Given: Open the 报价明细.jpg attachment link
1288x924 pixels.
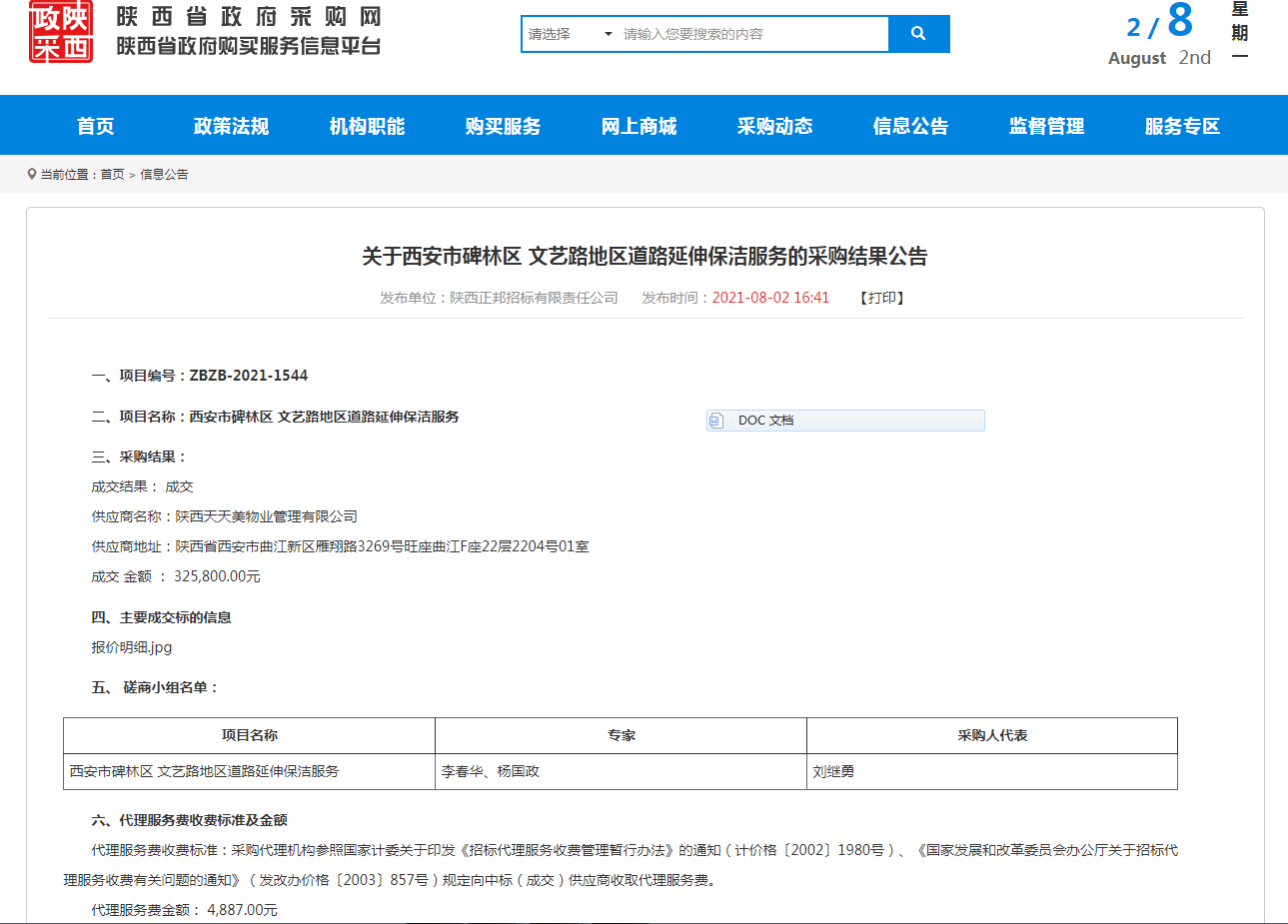Looking at the screenshot, I should pyautogui.click(x=132, y=647).
